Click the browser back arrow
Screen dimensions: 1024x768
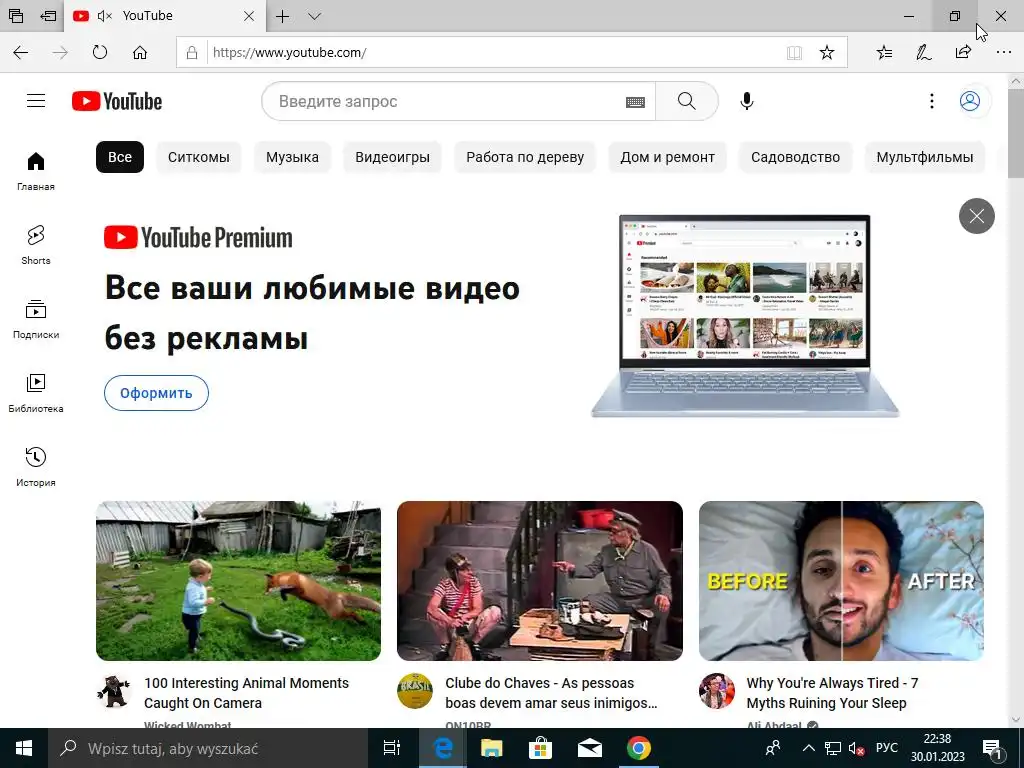(x=21, y=53)
